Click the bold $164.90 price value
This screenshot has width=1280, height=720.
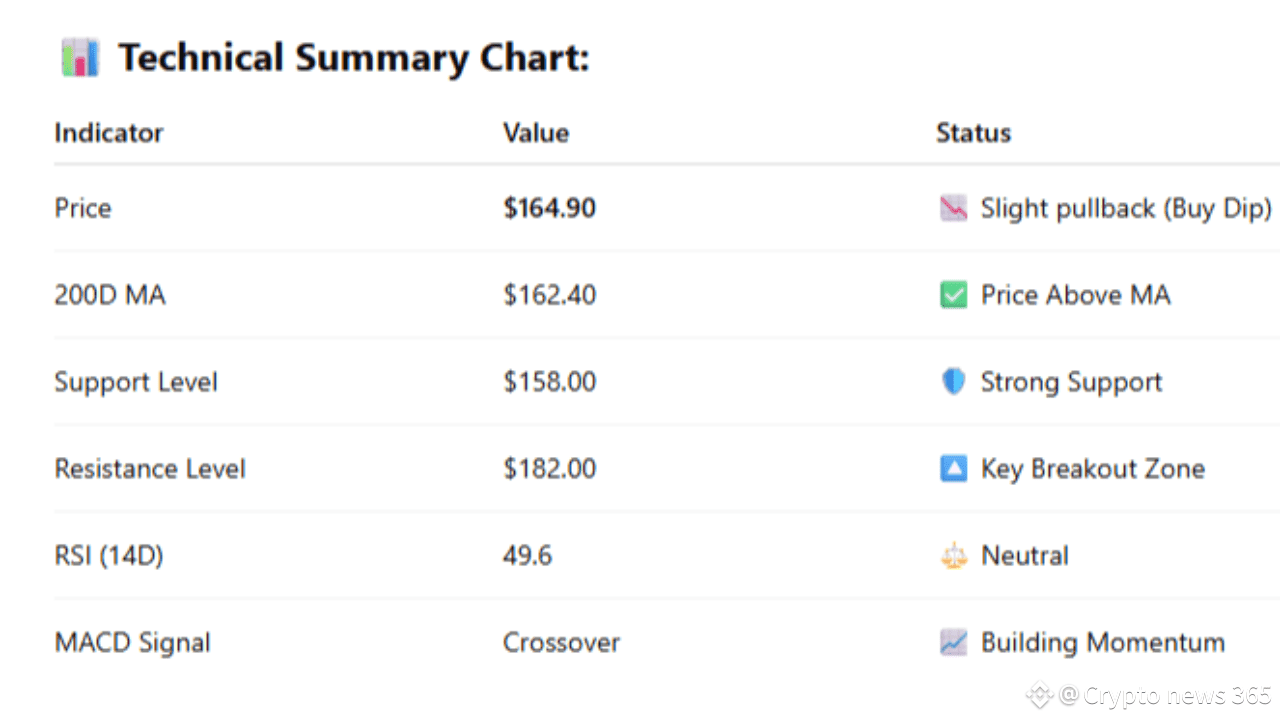pyautogui.click(x=550, y=208)
